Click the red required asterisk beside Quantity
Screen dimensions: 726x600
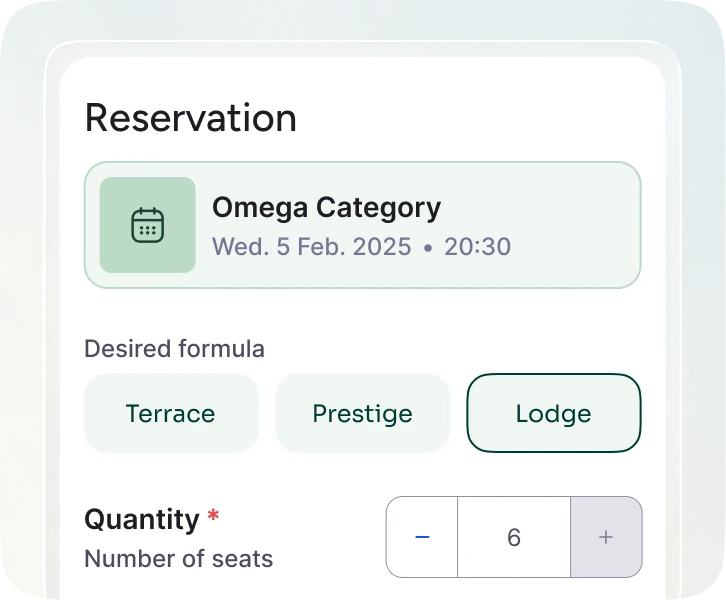213,515
